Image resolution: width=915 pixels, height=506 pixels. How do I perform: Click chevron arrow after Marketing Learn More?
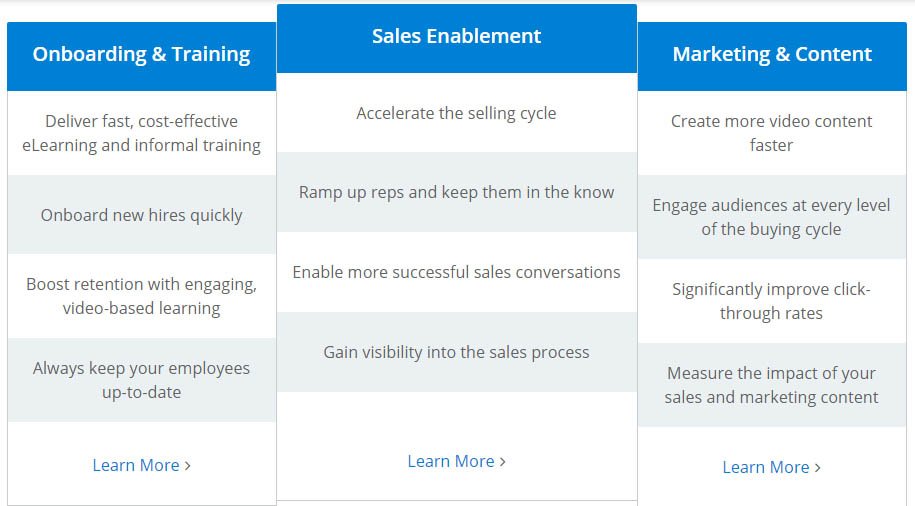pyautogui.click(x=818, y=467)
